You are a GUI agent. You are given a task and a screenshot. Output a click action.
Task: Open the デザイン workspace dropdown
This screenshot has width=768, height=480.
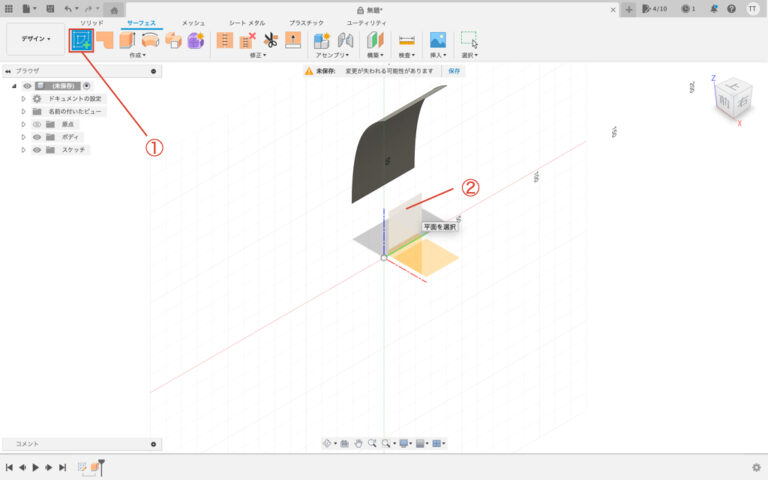tap(36, 39)
